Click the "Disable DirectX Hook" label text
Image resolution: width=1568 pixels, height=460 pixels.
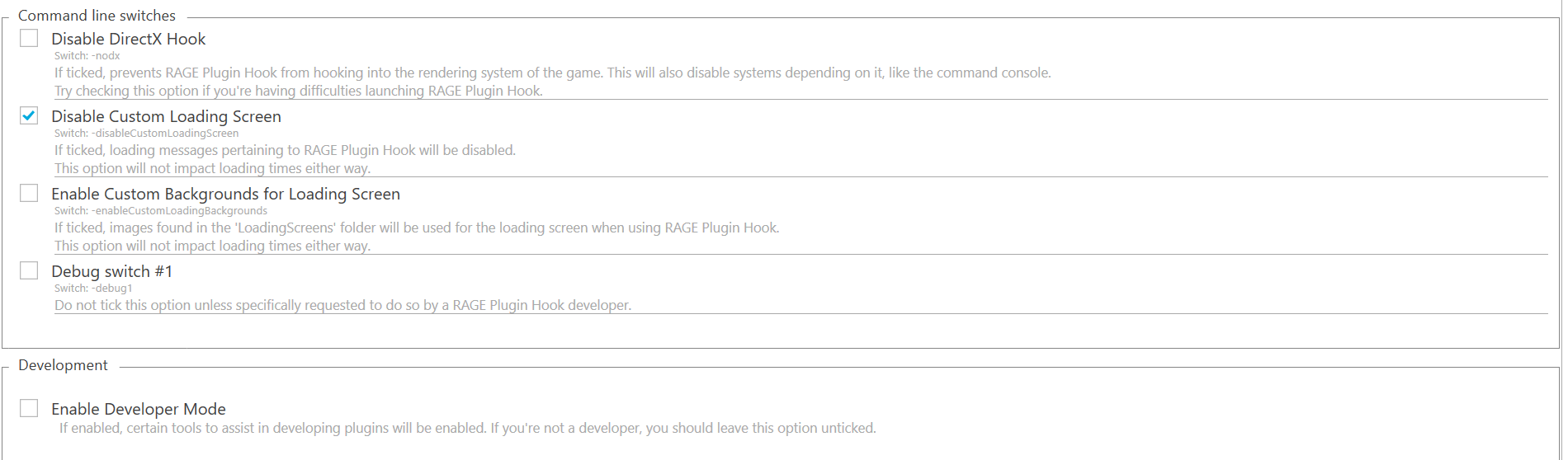click(x=128, y=39)
